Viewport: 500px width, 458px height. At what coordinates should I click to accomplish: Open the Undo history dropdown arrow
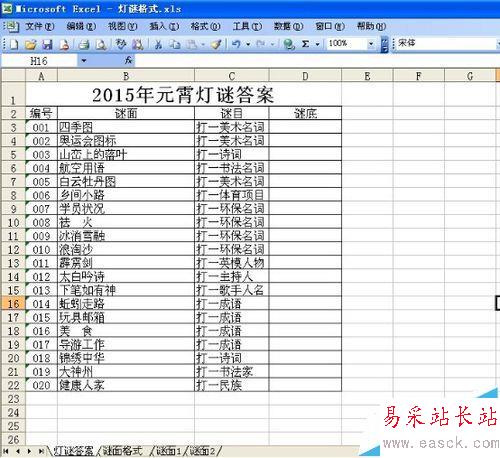pos(248,44)
